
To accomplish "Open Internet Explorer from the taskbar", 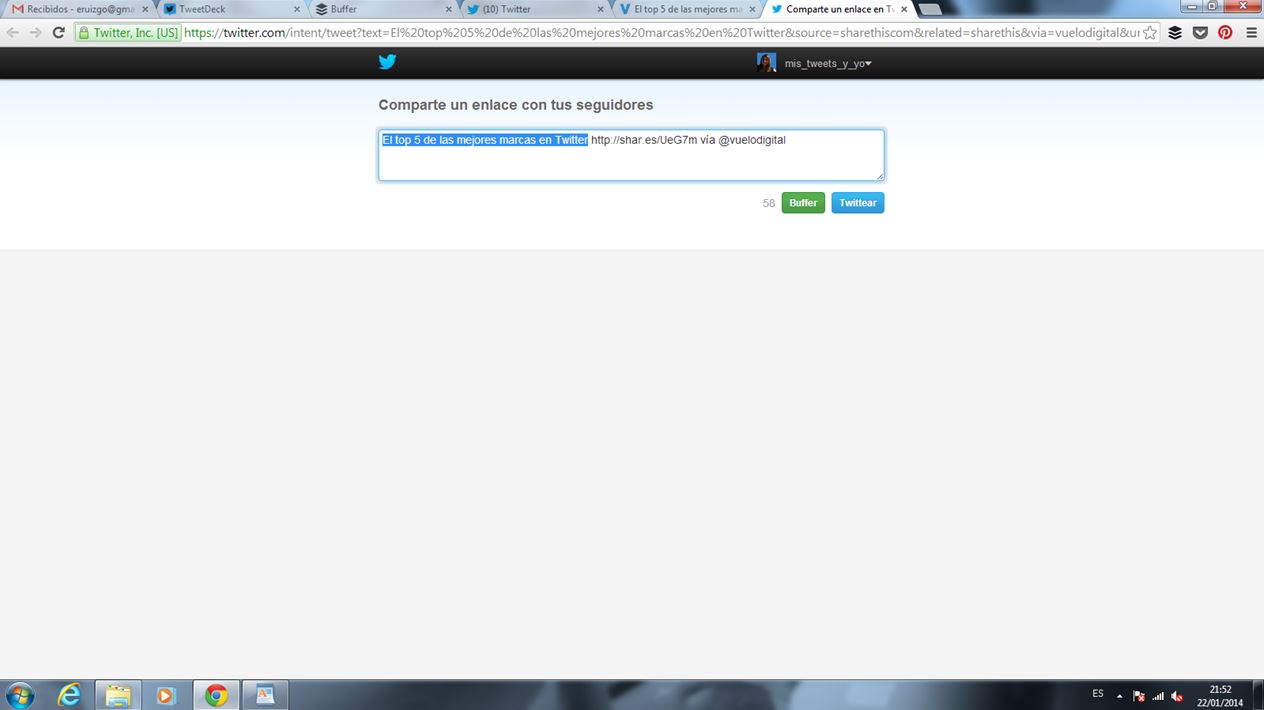I will click(x=69, y=694).
